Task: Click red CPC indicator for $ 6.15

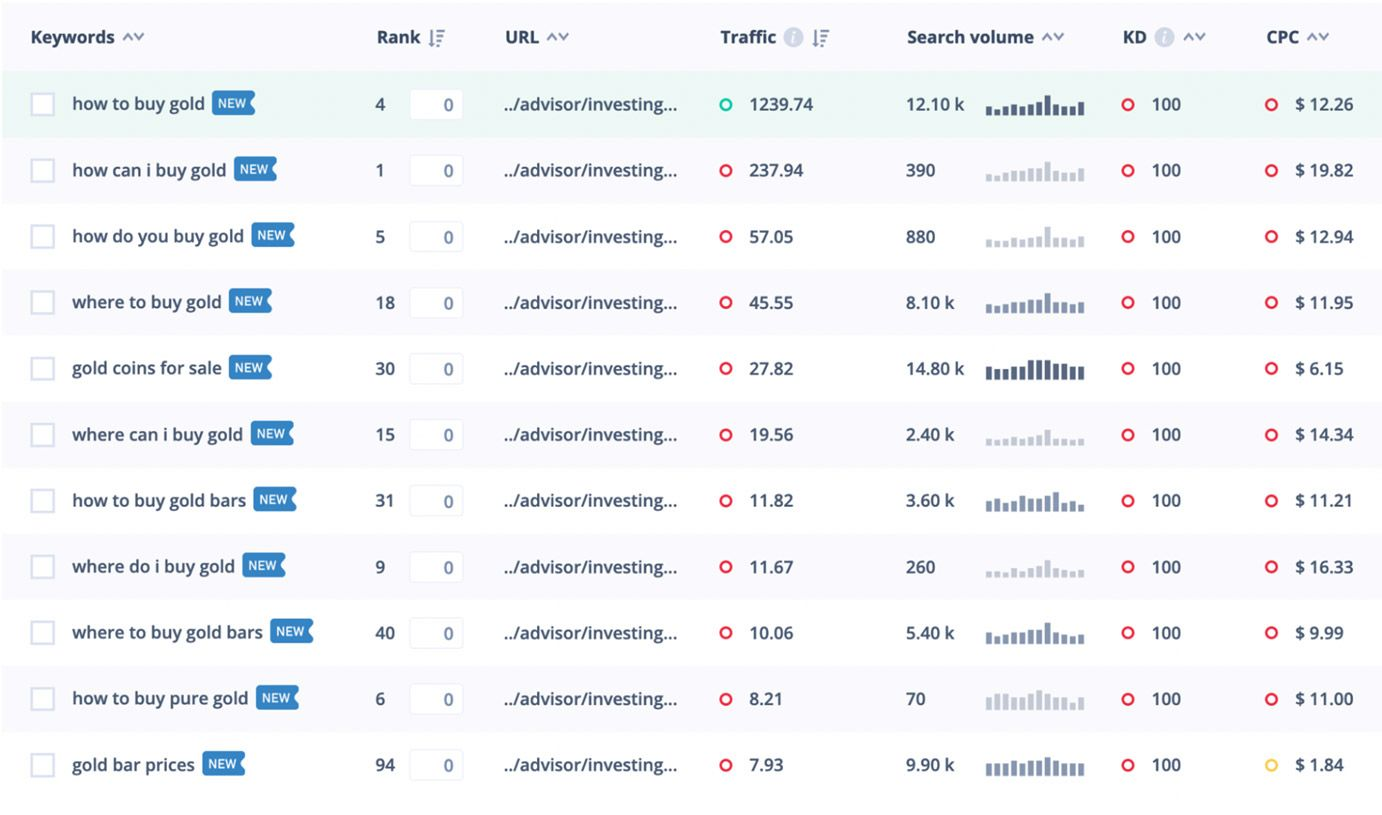Action: (x=1271, y=368)
